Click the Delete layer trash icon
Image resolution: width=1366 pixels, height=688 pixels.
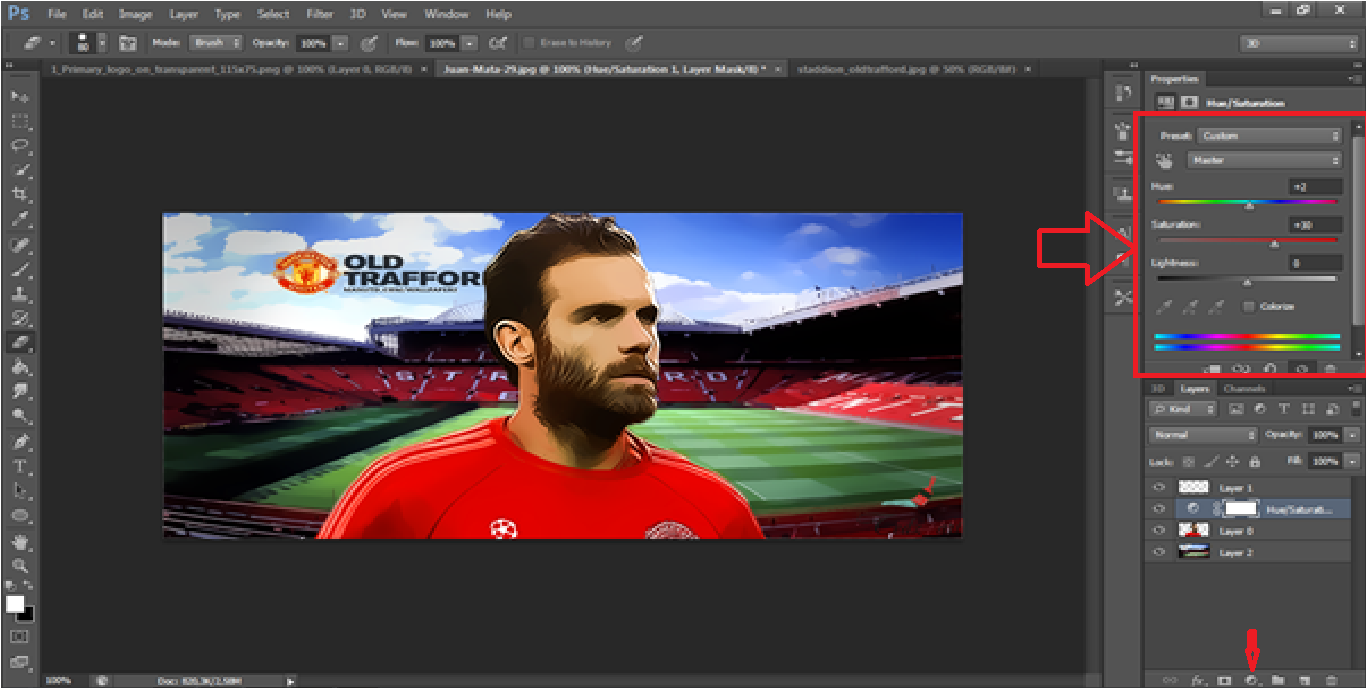1331,680
